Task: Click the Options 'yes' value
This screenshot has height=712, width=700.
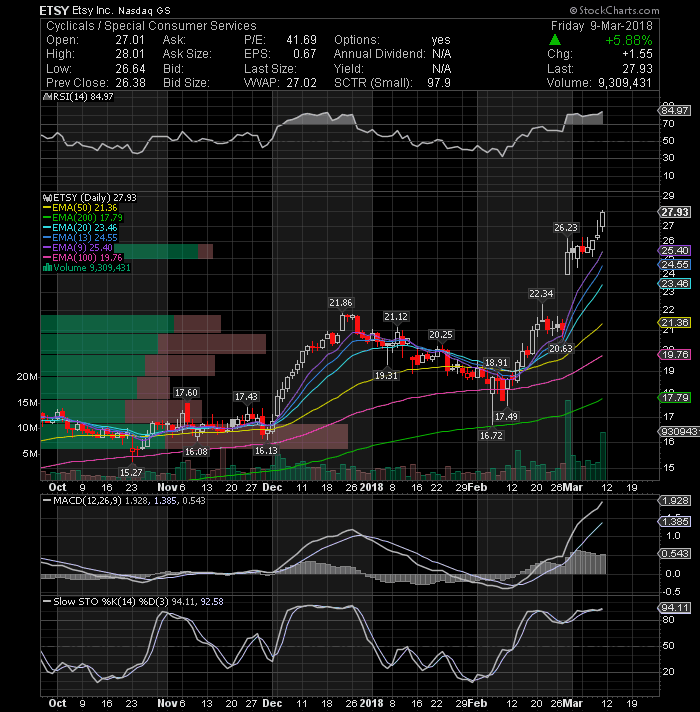Action: click(x=441, y=40)
